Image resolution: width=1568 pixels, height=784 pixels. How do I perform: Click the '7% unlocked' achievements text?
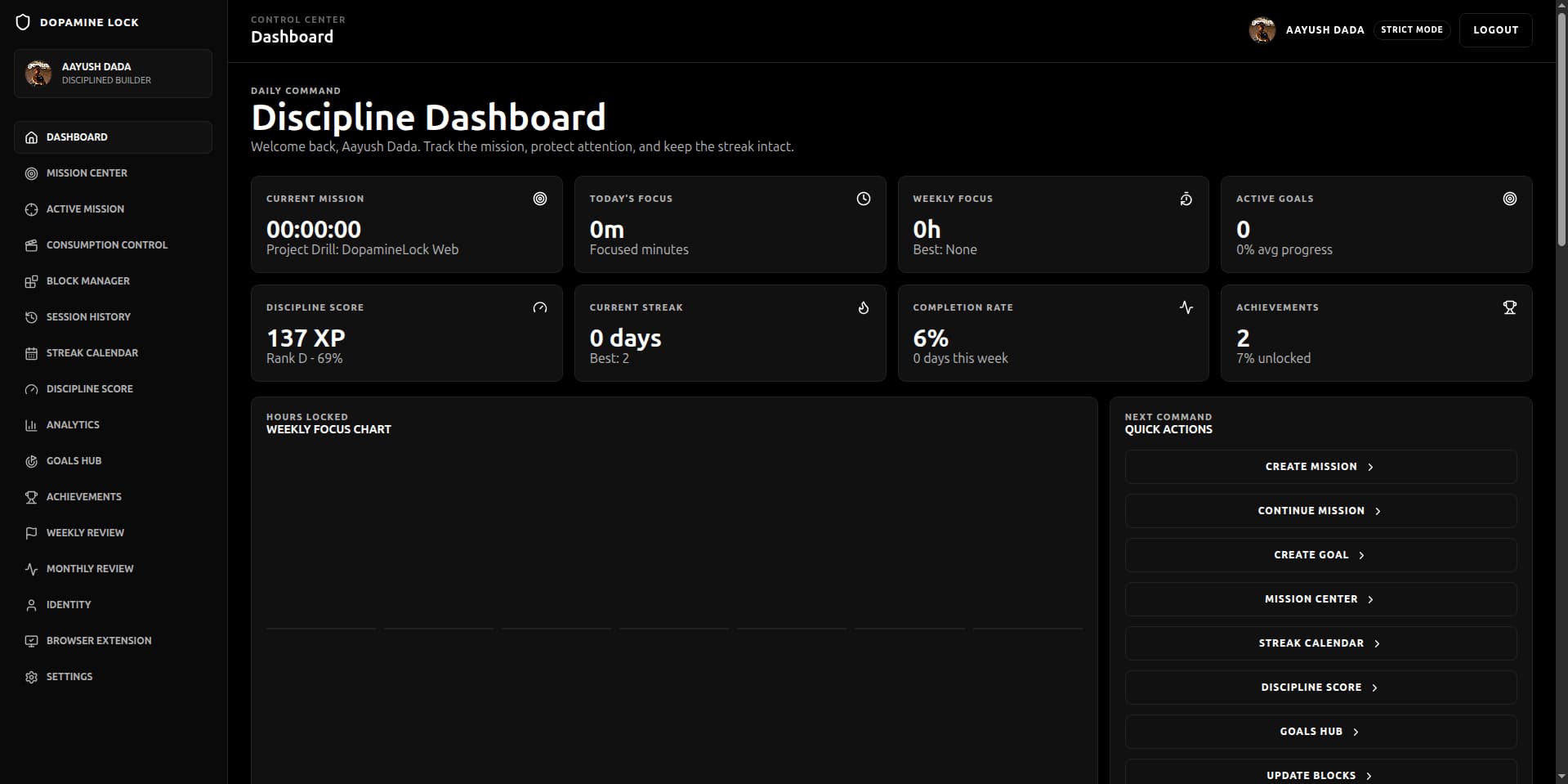(1273, 359)
